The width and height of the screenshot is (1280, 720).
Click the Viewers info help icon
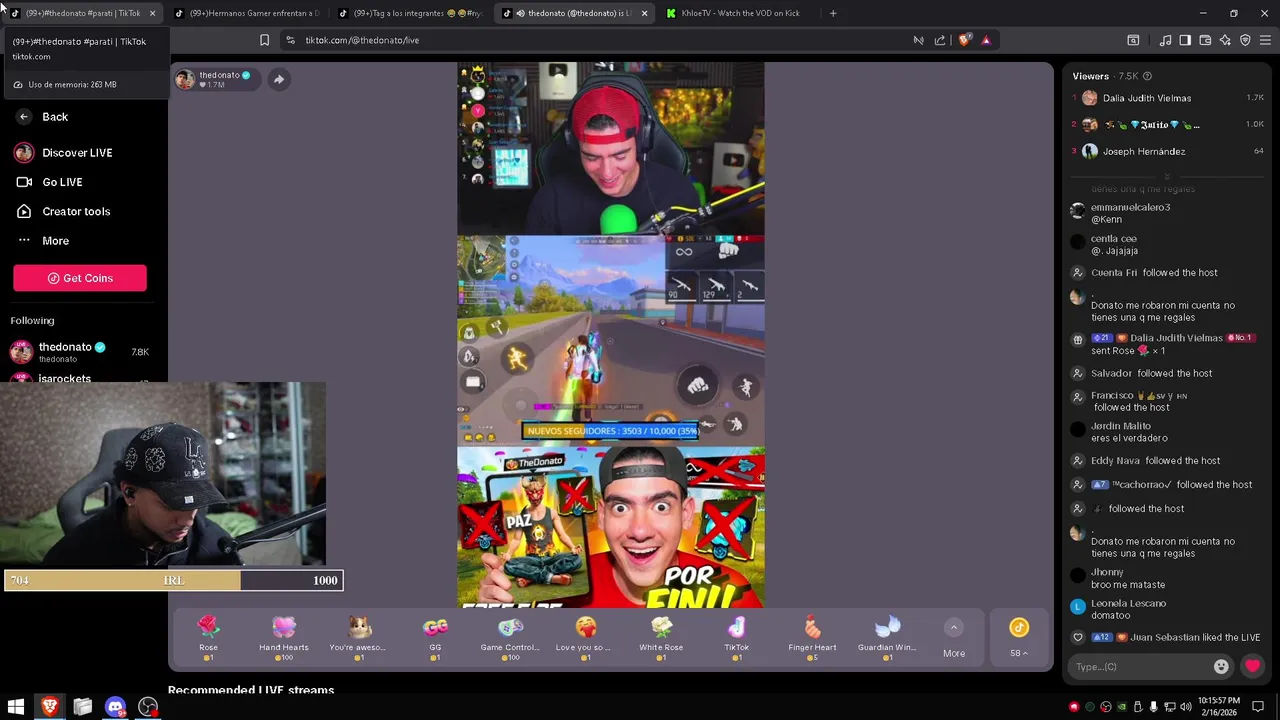[x=1147, y=76]
